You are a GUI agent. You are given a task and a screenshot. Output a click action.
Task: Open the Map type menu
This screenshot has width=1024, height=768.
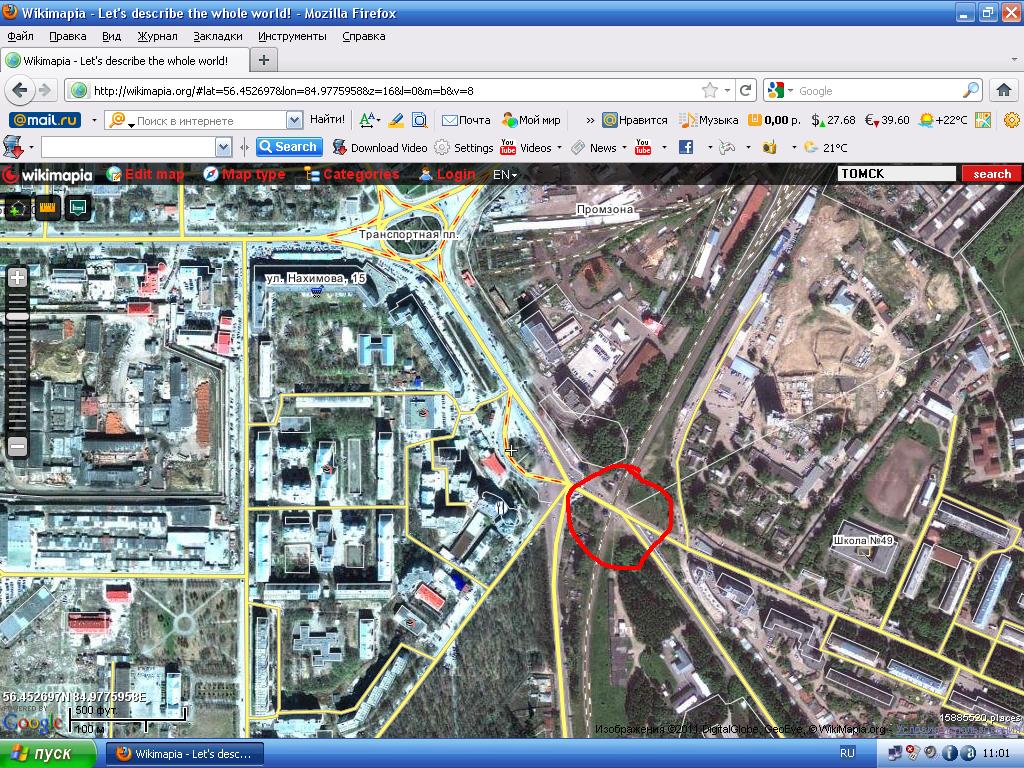pyautogui.click(x=243, y=174)
